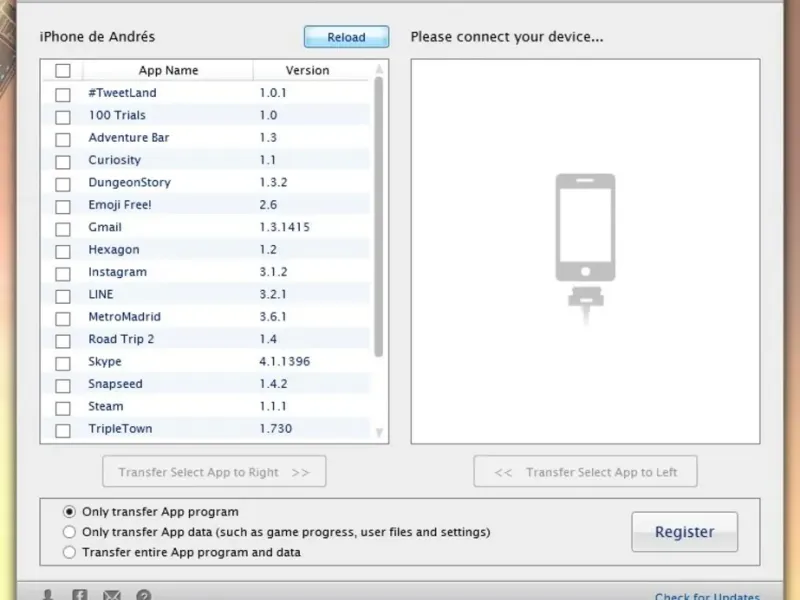Open the Register button
This screenshot has width=800, height=600.
pyautogui.click(x=684, y=532)
